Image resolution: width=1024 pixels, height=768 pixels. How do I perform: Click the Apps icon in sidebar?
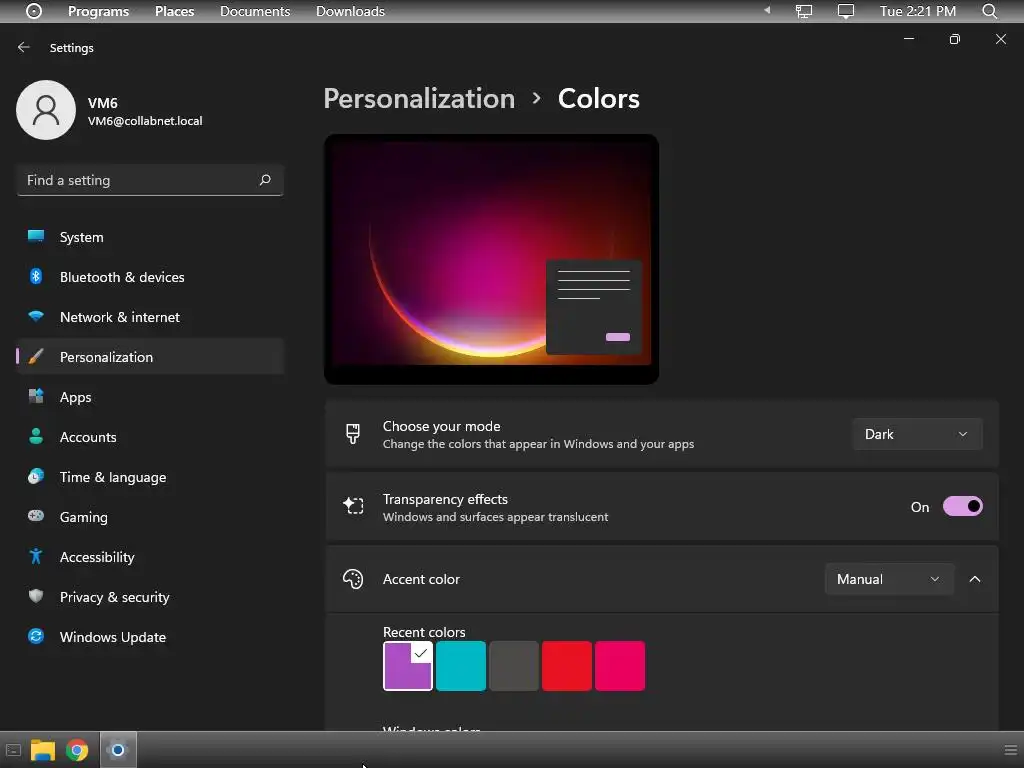pos(36,396)
